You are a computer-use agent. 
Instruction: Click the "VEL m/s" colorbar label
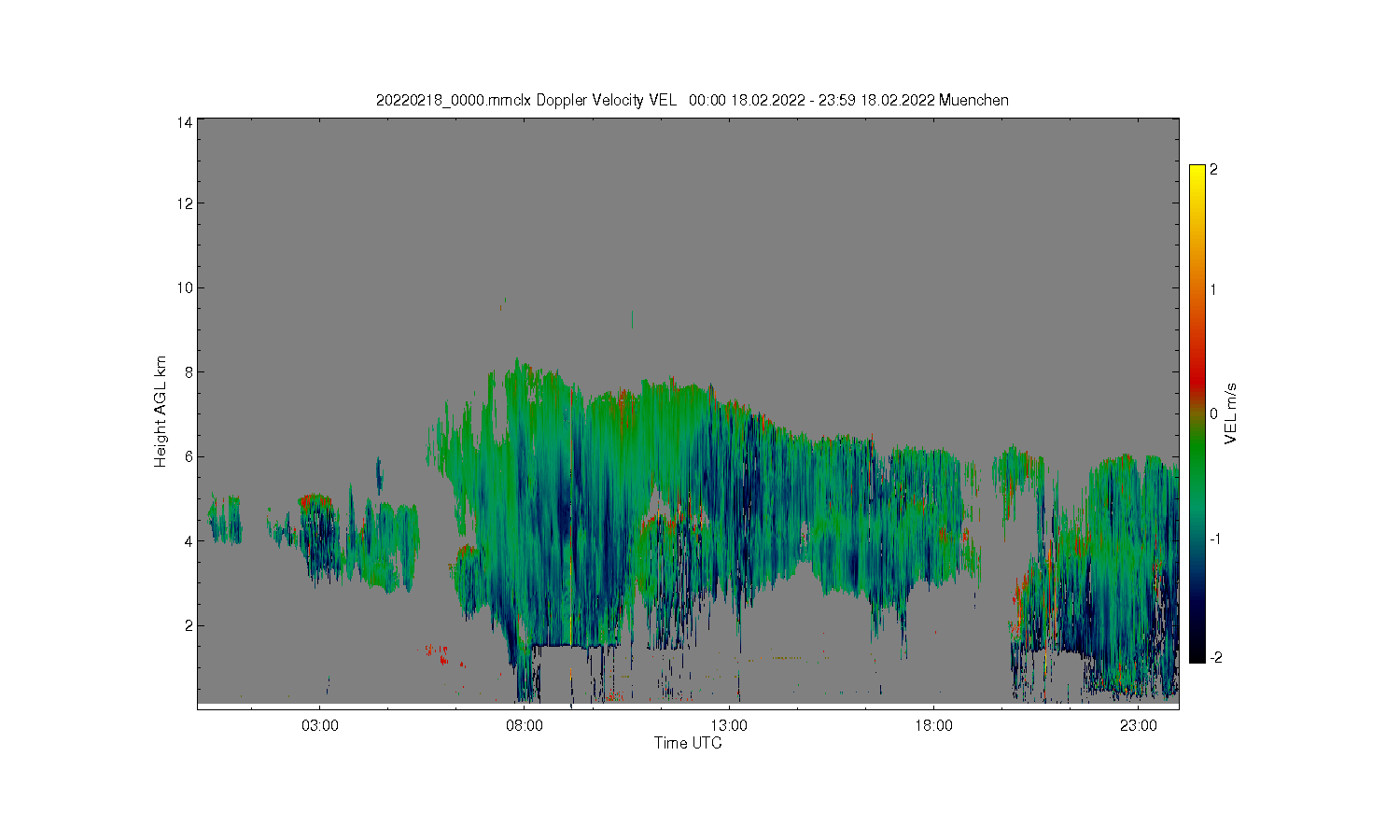[x=1231, y=413]
